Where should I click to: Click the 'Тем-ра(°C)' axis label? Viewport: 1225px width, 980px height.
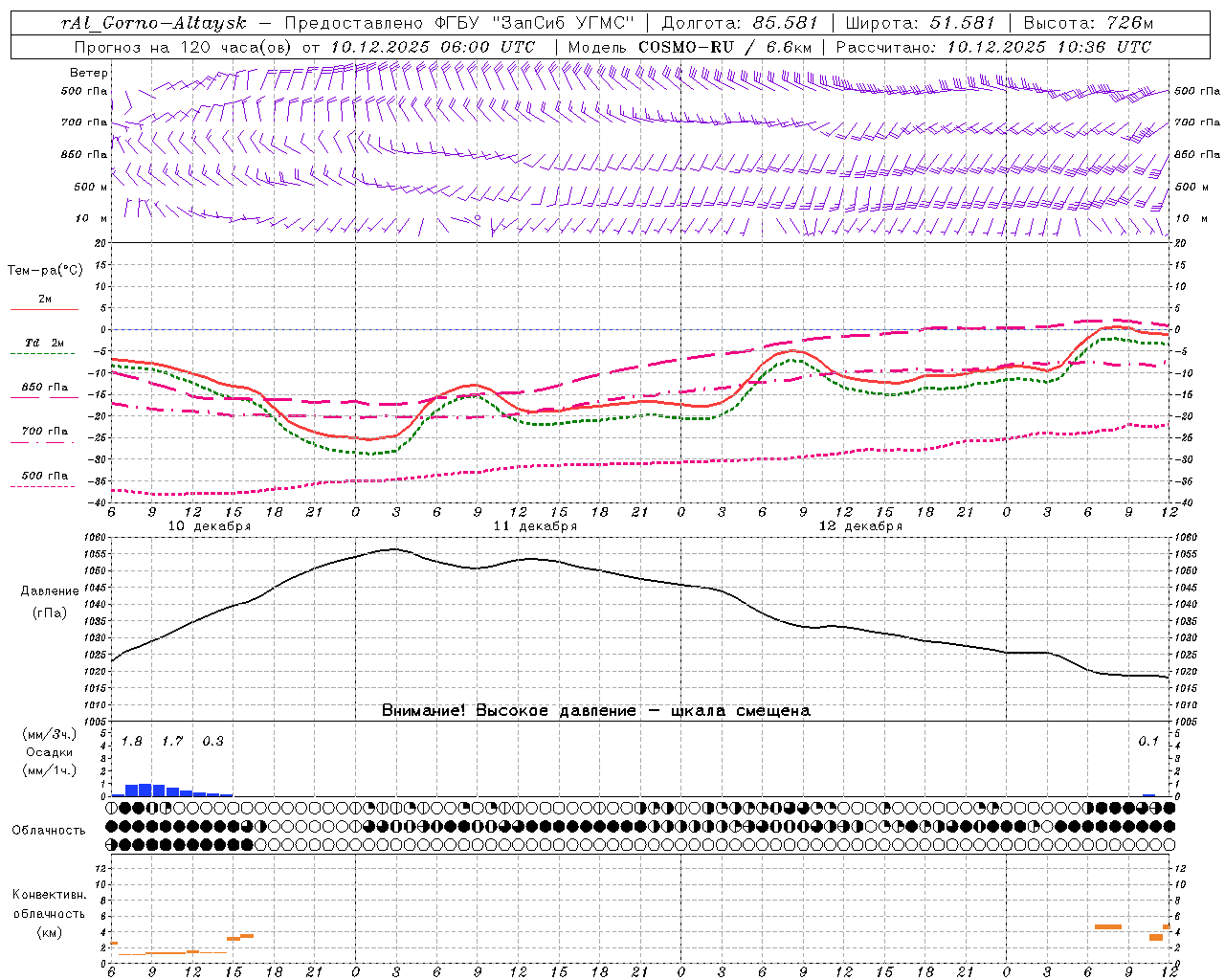coord(45,271)
